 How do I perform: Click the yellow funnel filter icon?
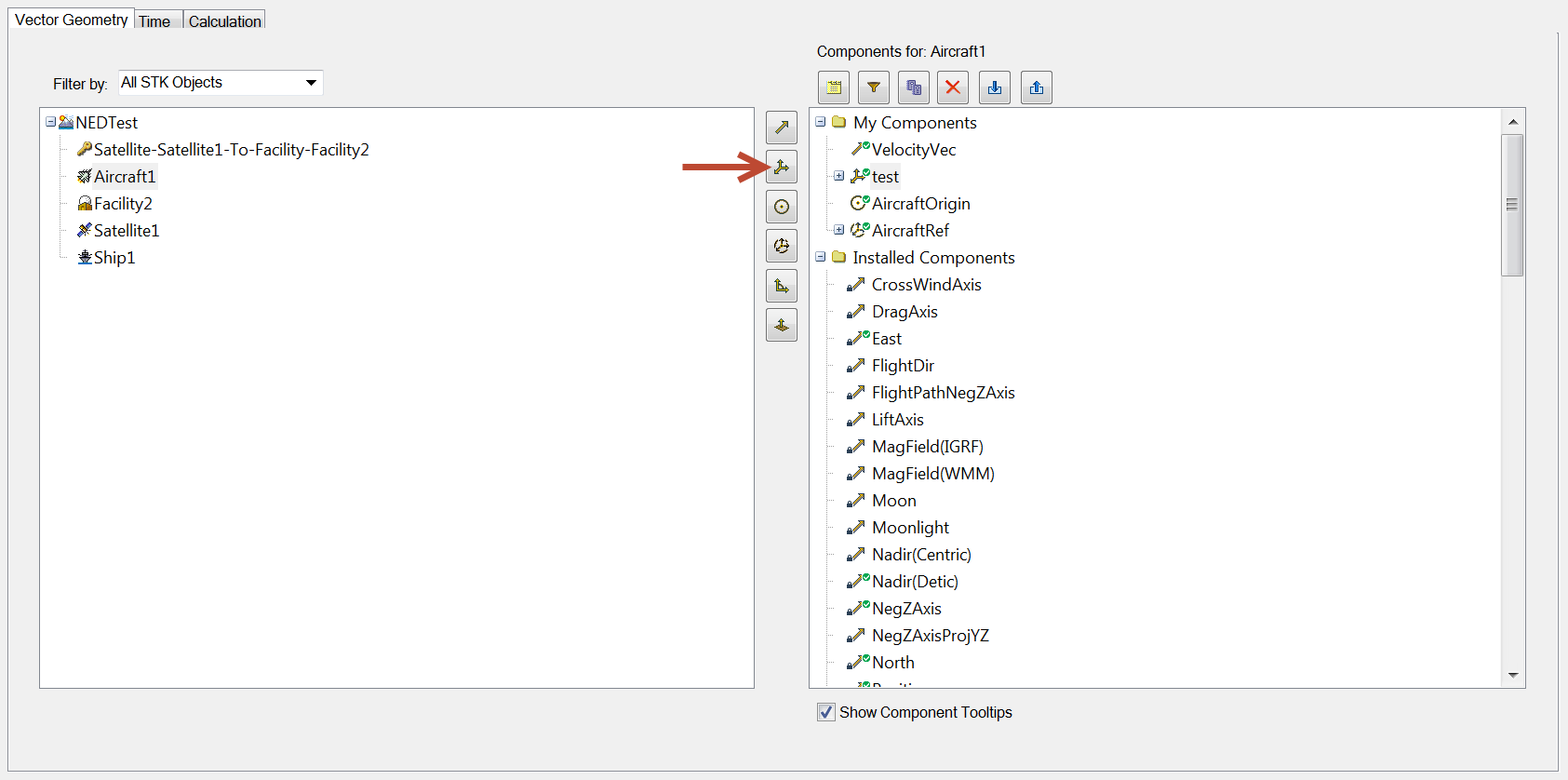(874, 87)
